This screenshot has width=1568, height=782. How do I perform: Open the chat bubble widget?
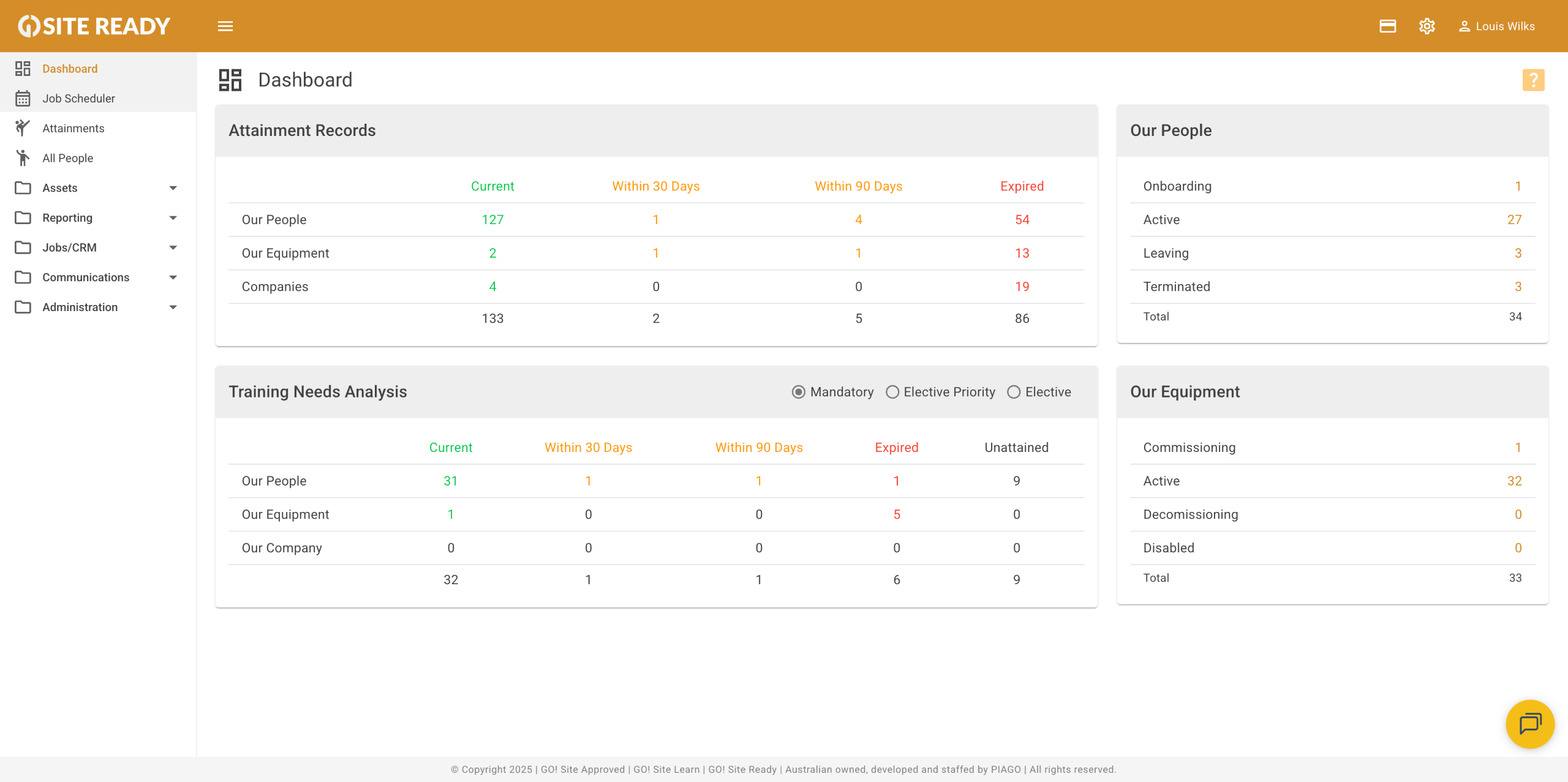tap(1529, 724)
